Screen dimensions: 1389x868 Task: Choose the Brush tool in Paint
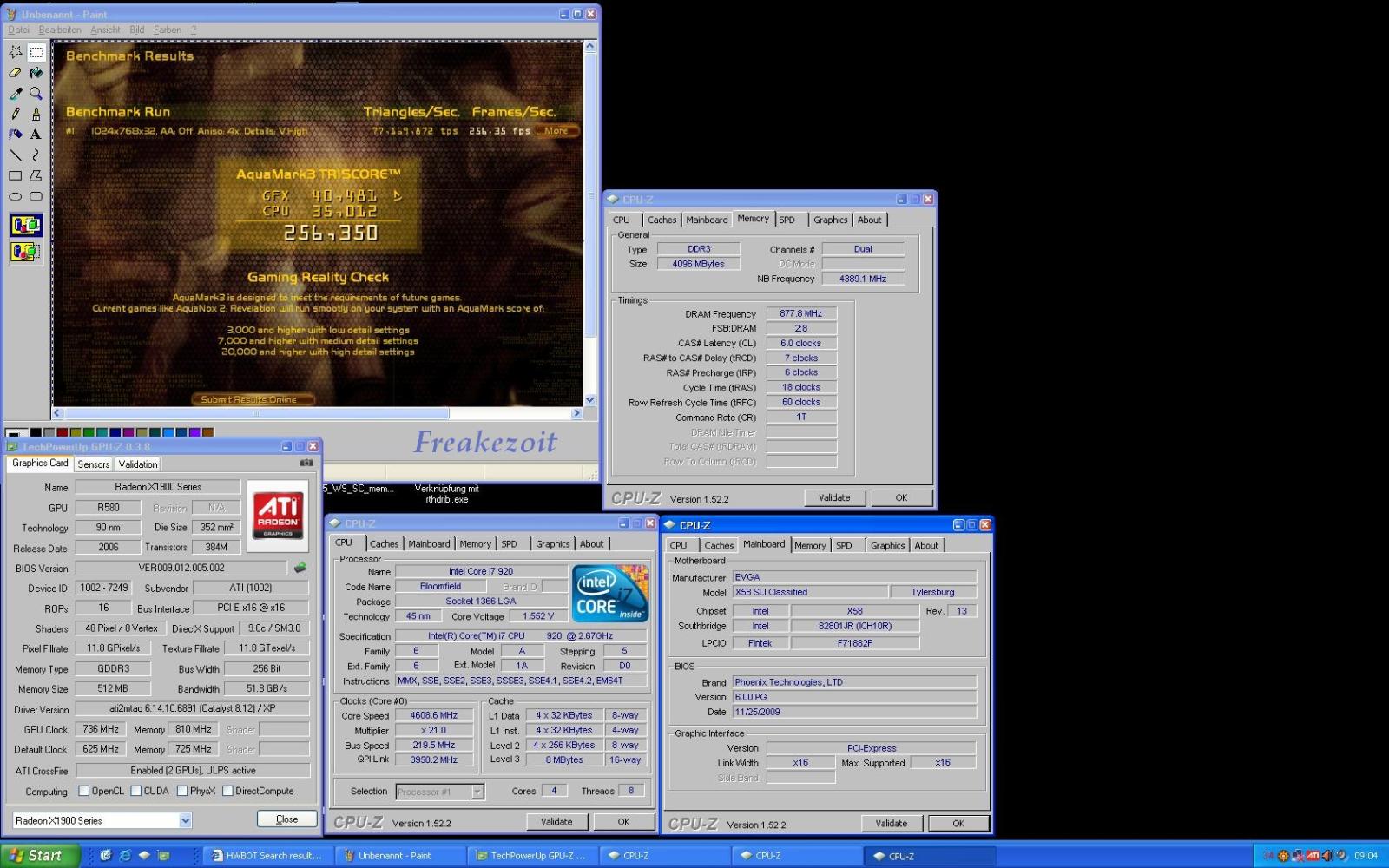(36, 114)
